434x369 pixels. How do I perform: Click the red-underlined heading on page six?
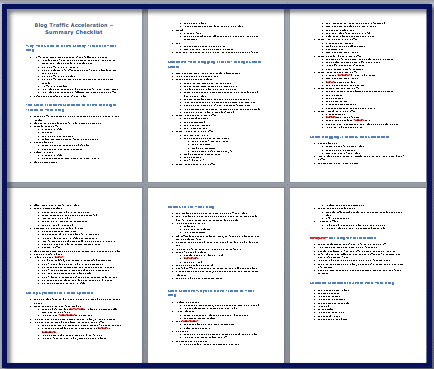pos(343,238)
